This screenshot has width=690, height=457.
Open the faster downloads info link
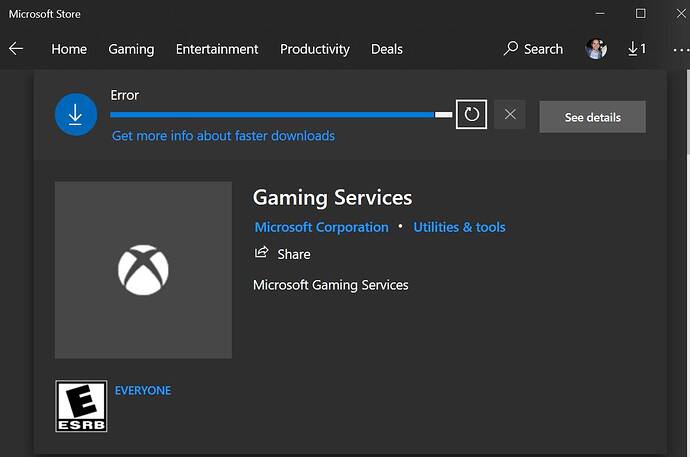(223, 136)
